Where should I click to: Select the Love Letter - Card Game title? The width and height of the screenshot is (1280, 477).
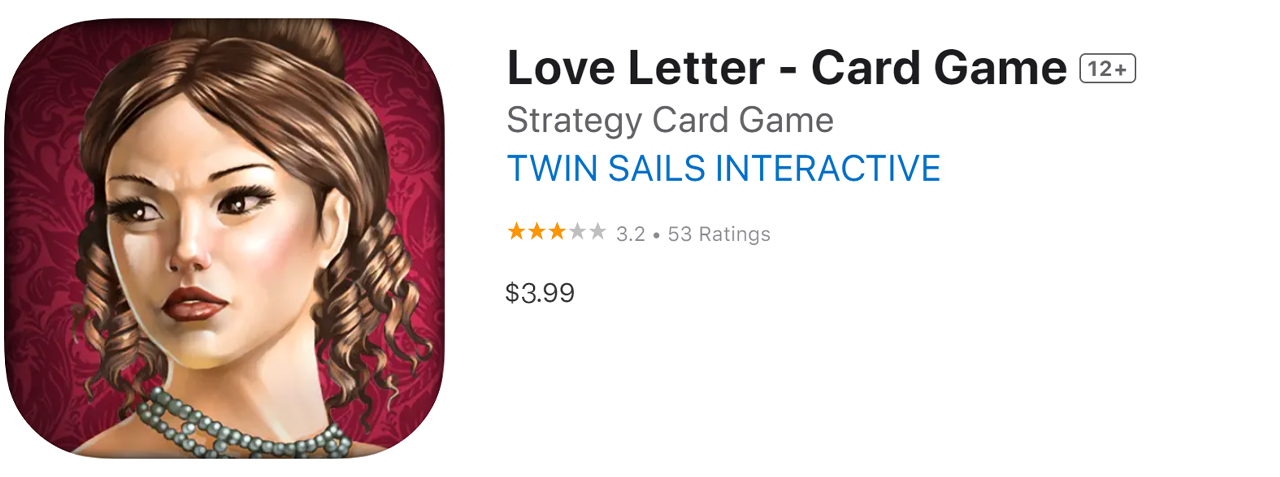pyautogui.click(x=788, y=69)
